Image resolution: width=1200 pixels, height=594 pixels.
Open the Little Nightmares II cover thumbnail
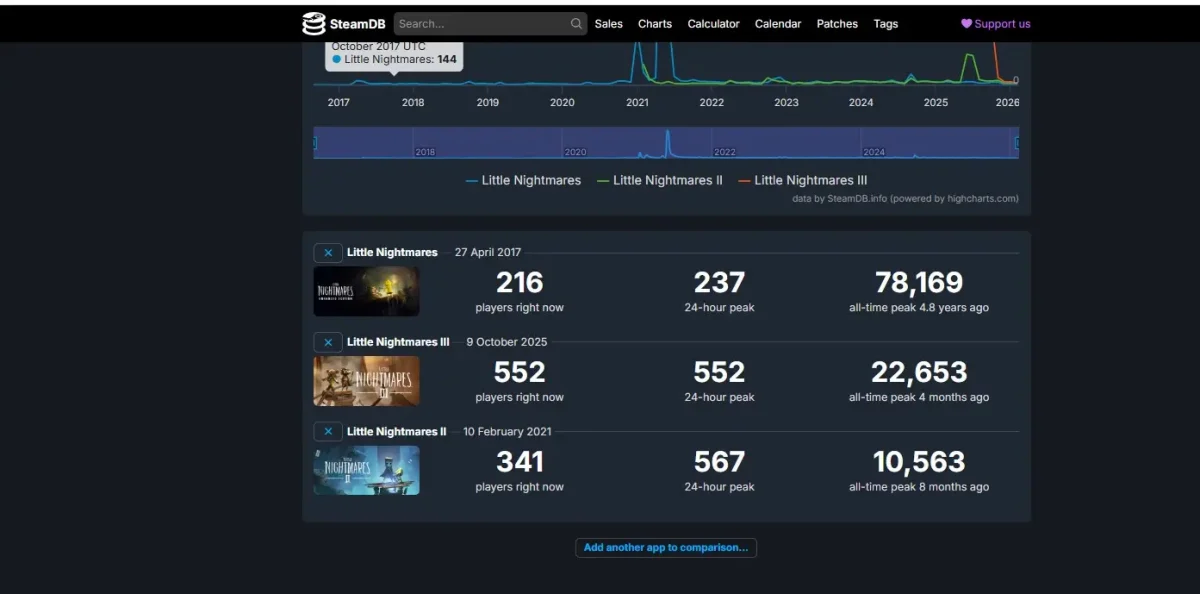point(366,470)
